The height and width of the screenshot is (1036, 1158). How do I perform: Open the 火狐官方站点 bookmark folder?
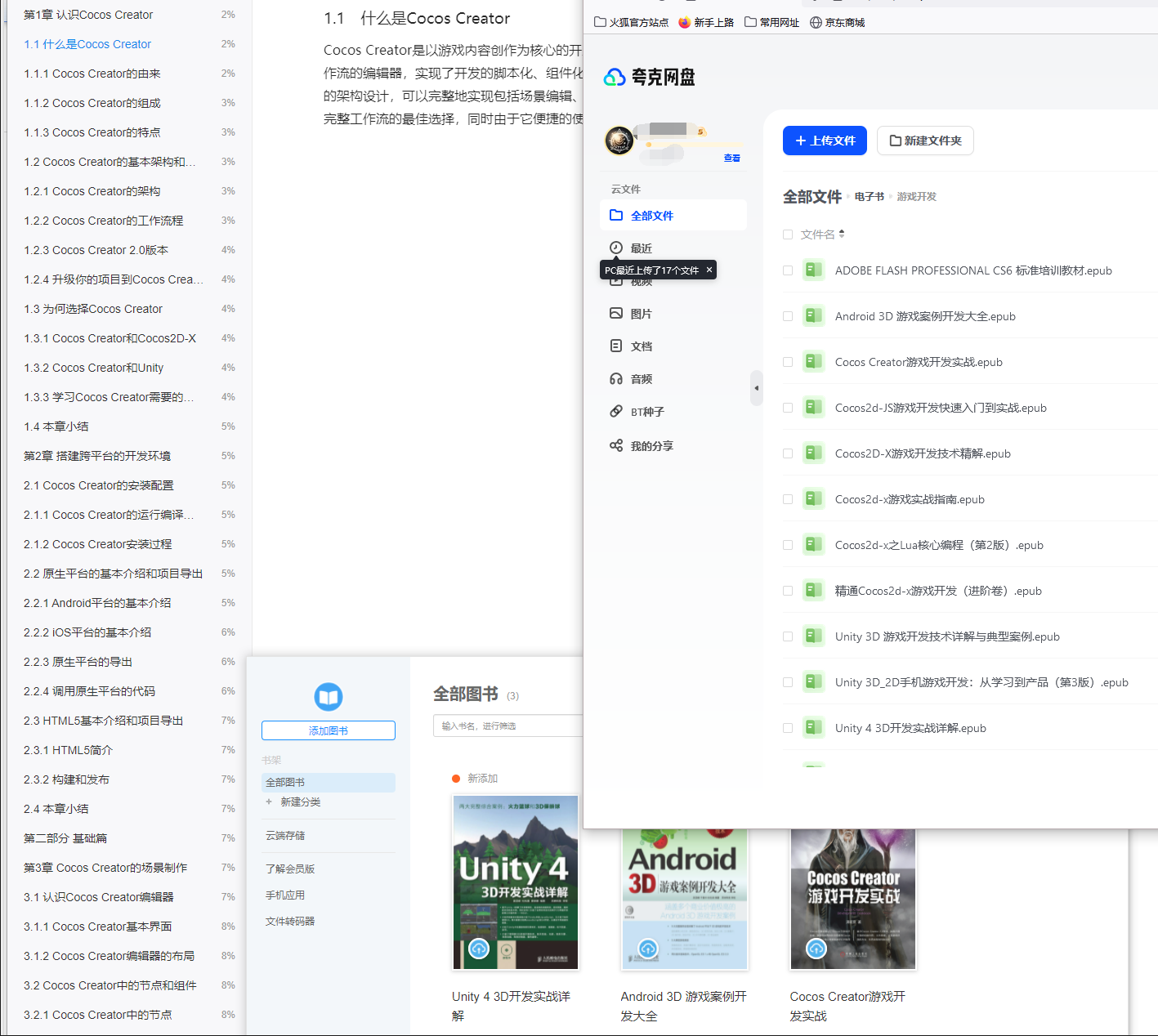631,22
